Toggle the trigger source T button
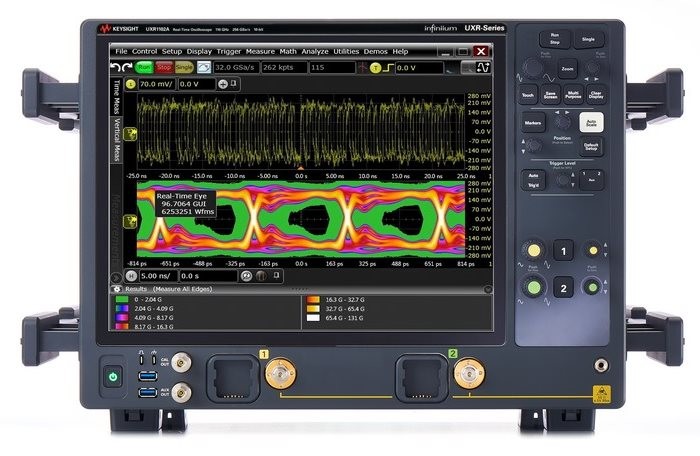 point(376,67)
